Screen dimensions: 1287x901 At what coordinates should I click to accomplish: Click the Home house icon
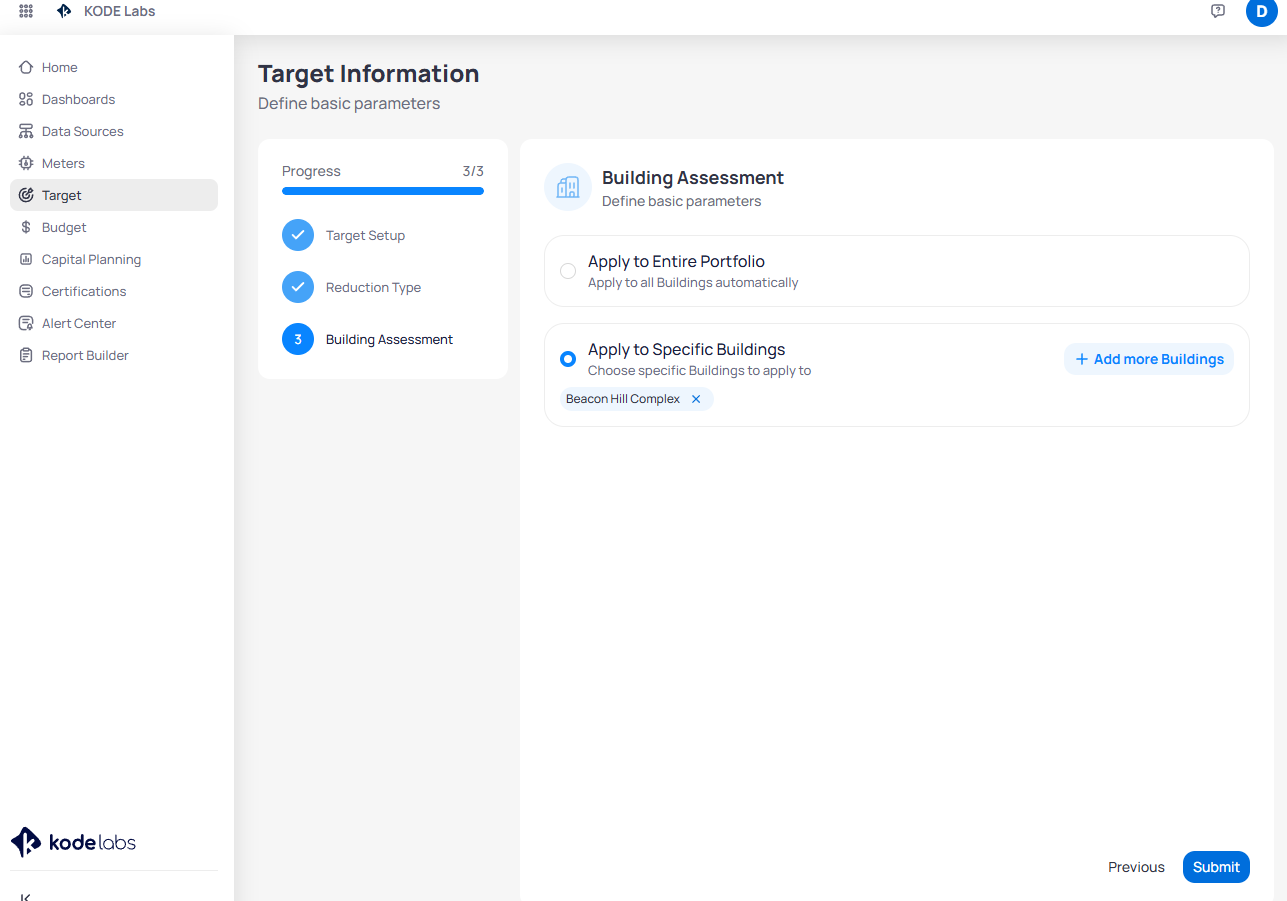tap(26, 67)
